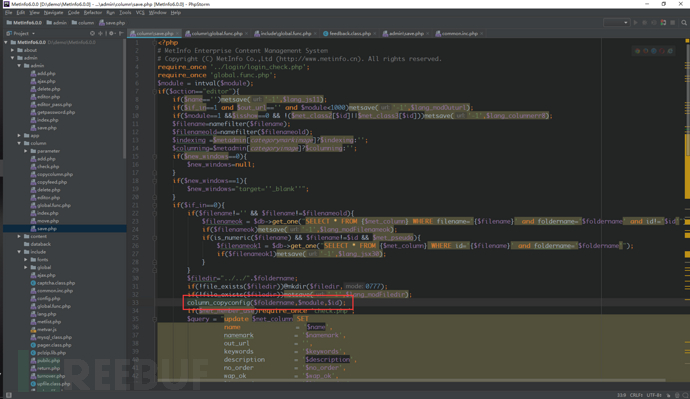
Task: Click column breadcrumb in navigation bar
Action: 83,22
